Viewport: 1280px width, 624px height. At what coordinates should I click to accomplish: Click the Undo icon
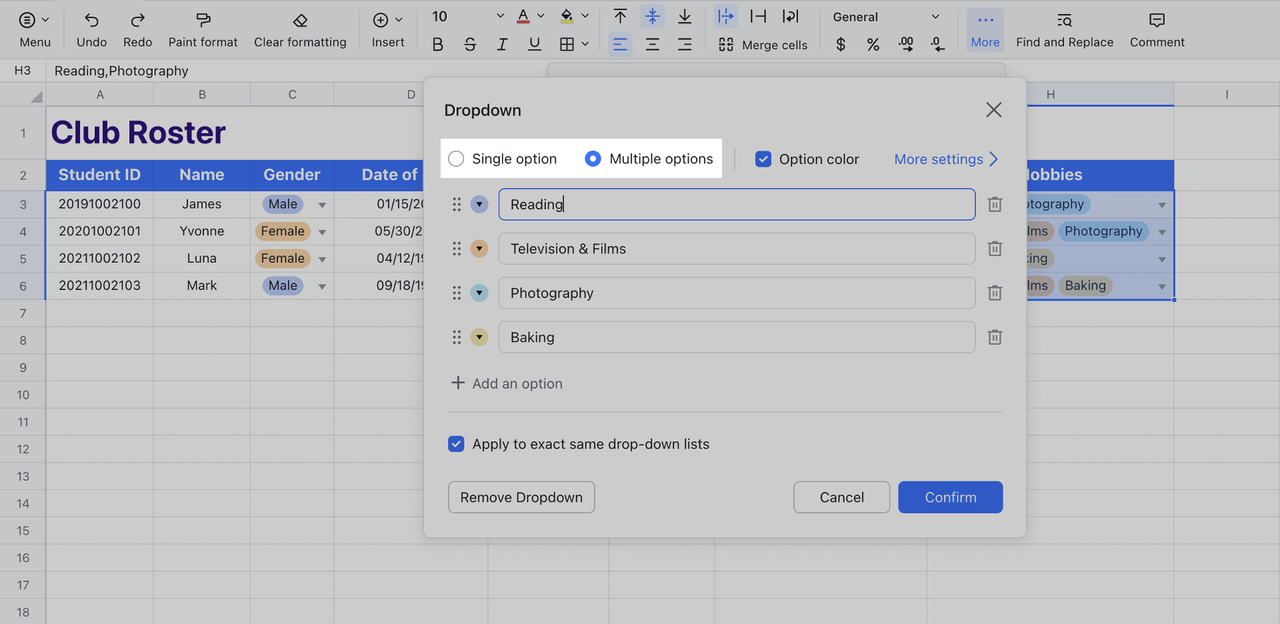pyautogui.click(x=91, y=20)
